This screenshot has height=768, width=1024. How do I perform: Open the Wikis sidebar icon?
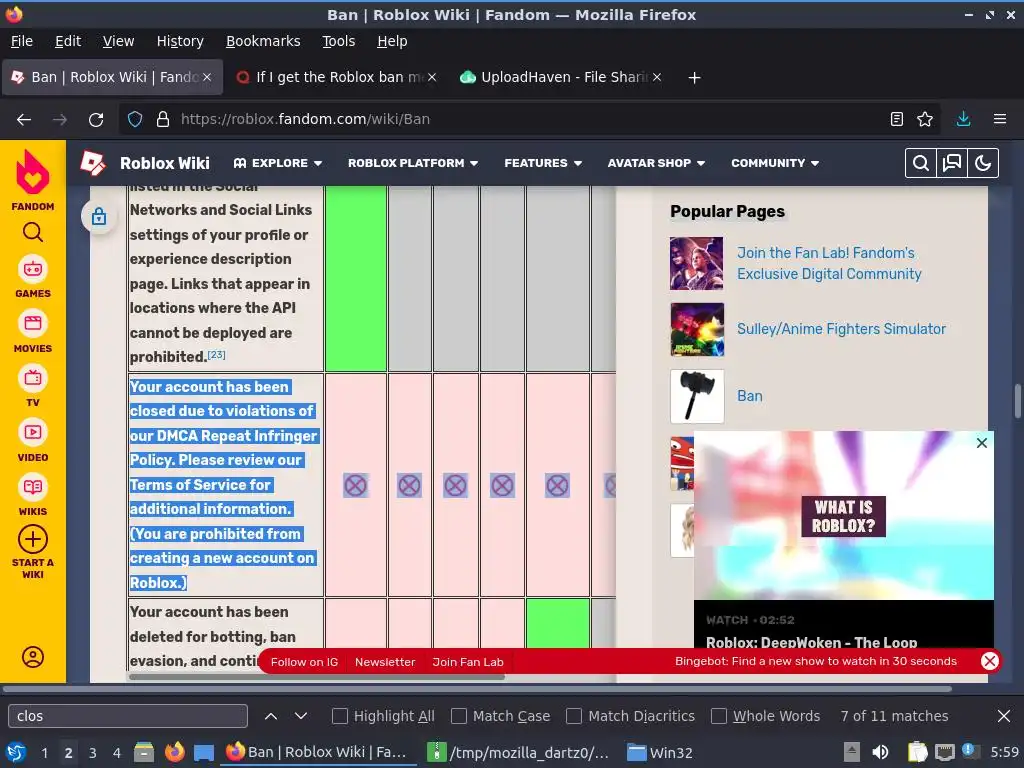(33, 487)
